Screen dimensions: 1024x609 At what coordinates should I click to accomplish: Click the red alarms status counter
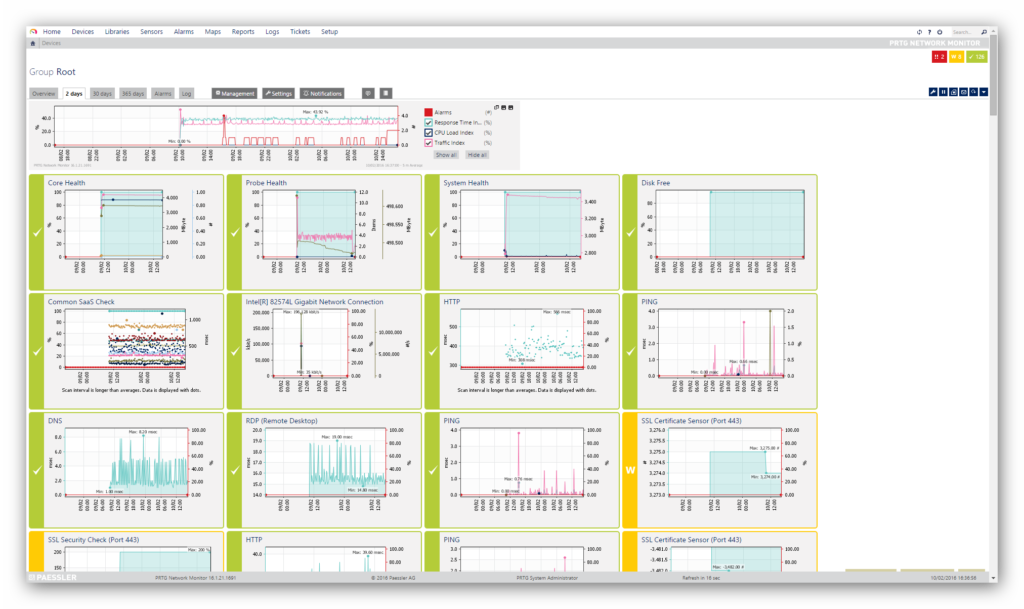tap(940, 57)
